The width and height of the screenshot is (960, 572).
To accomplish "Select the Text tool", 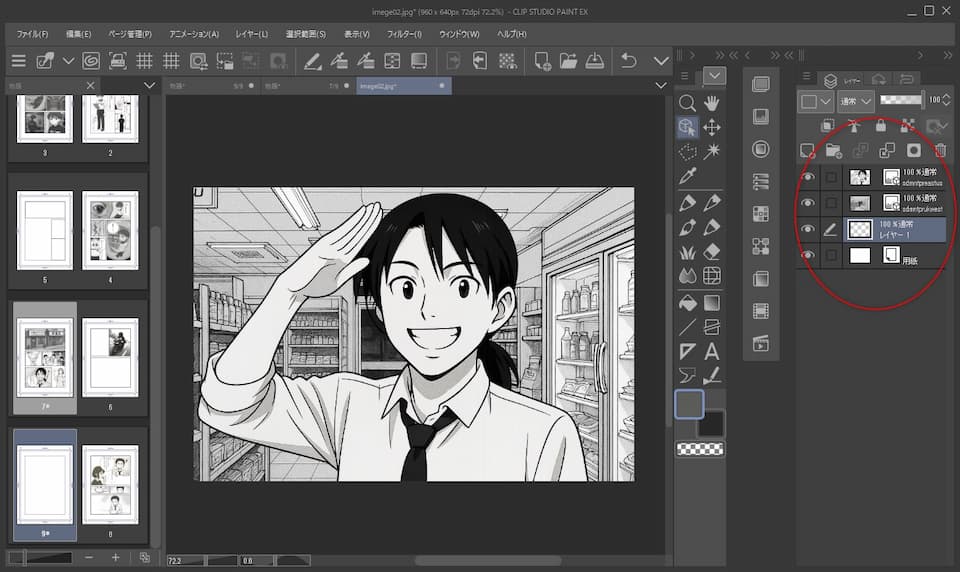I will tap(711, 352).
